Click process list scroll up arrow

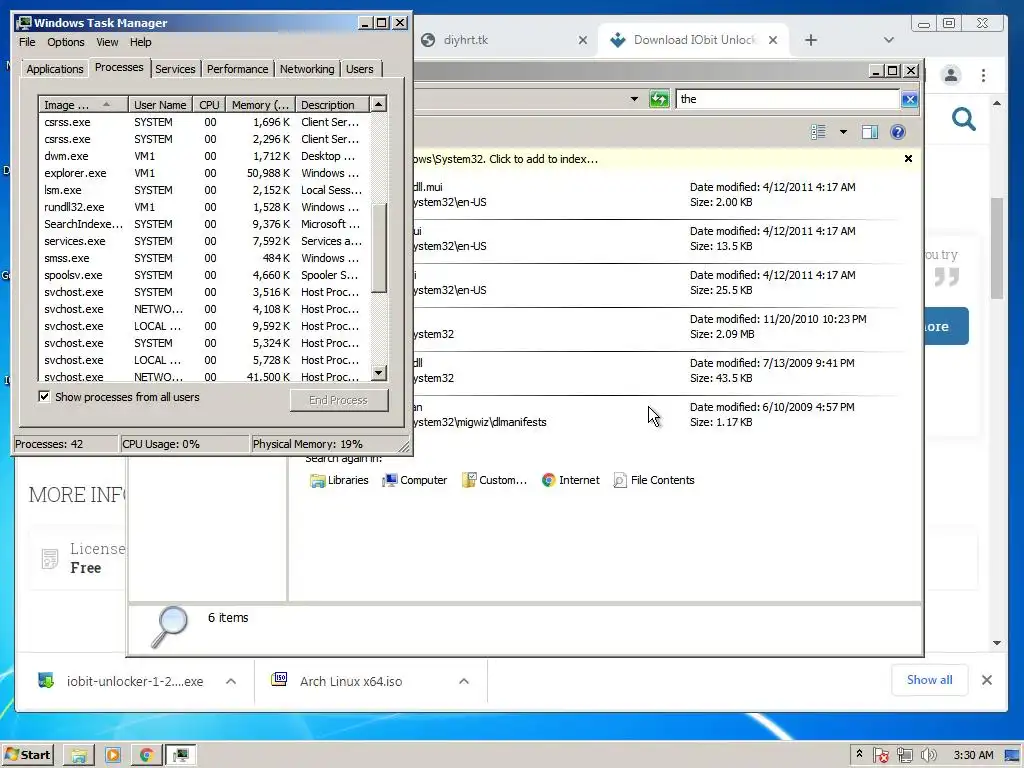[379, 104]
